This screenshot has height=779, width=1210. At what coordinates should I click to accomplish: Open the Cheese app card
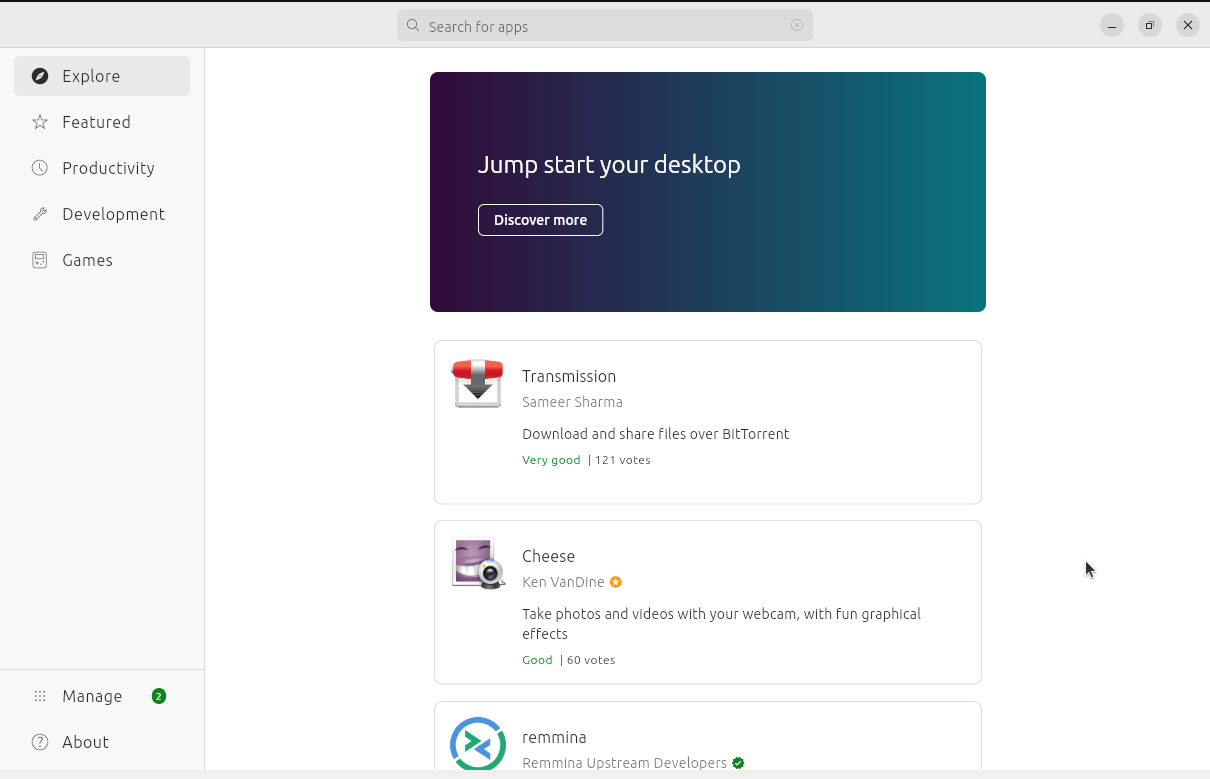(x=707, y=602)
